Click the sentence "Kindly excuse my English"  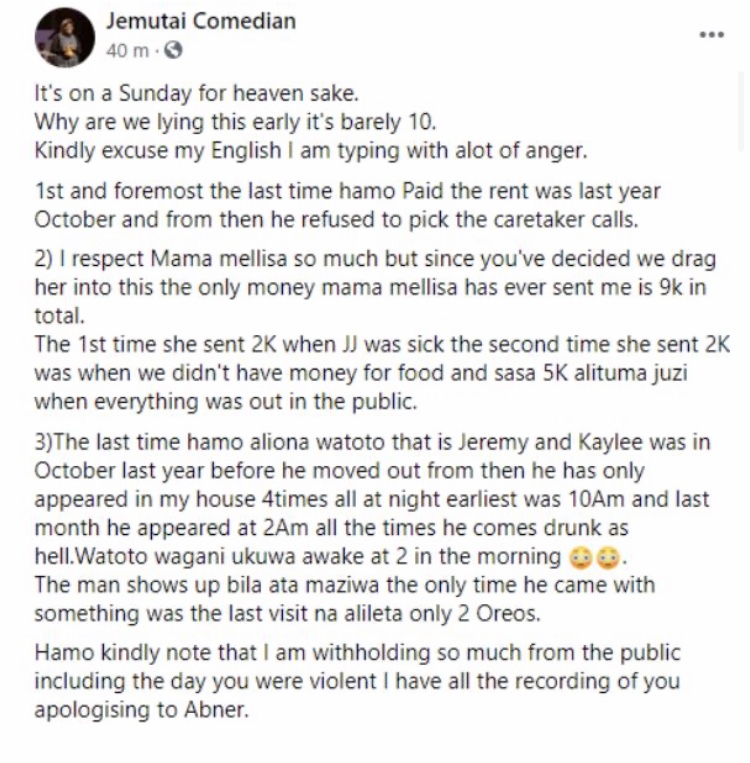[311, 151]
